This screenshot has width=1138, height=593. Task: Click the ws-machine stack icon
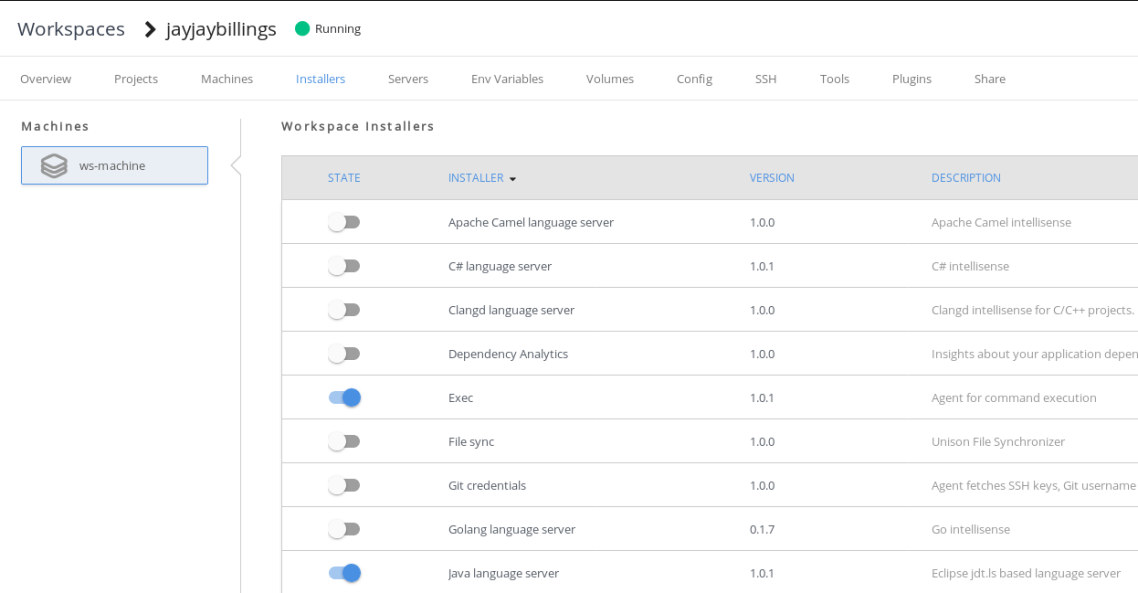click(54, 166)
